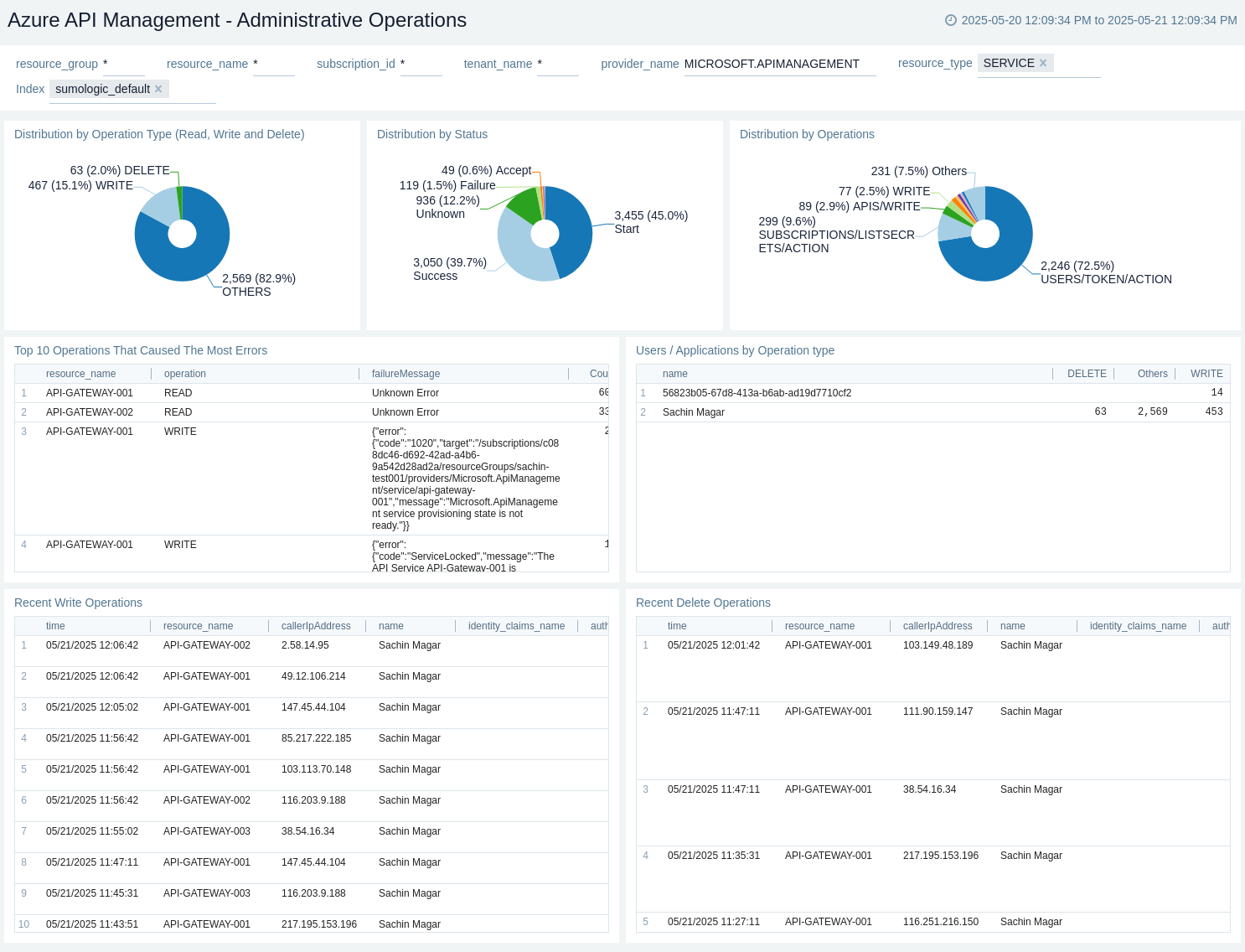This screenshot has height=952, width=1245.
Task: Edit the subscription_id filter field
Action: (x=421, y=64)
